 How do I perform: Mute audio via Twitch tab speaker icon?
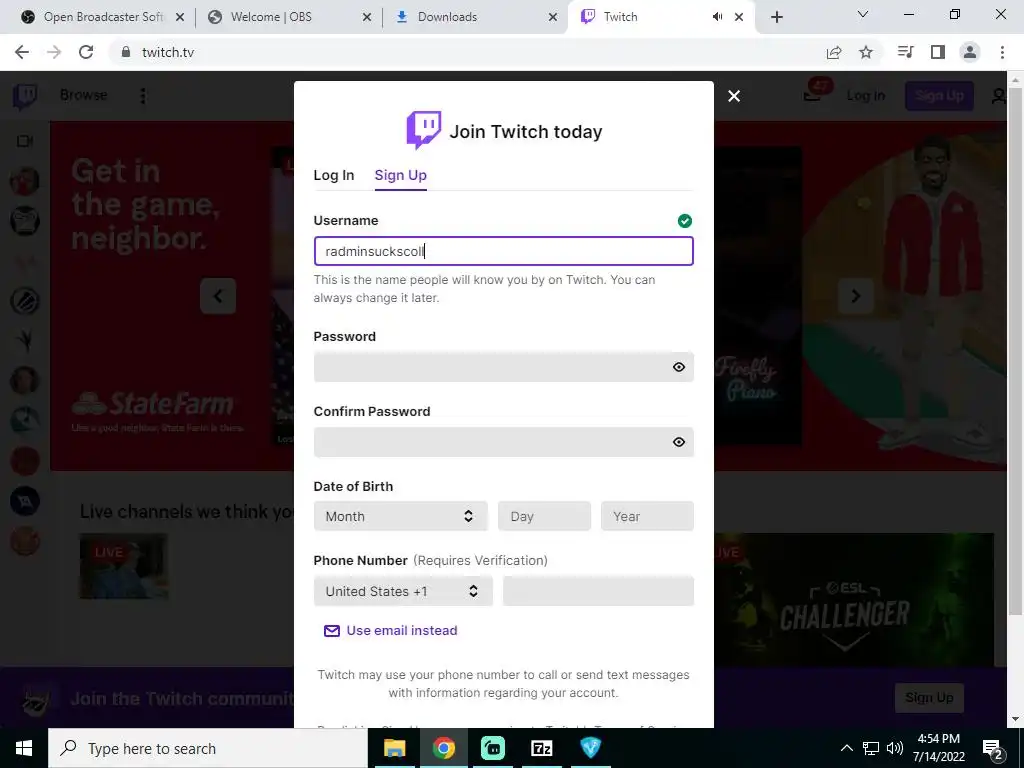718,17
